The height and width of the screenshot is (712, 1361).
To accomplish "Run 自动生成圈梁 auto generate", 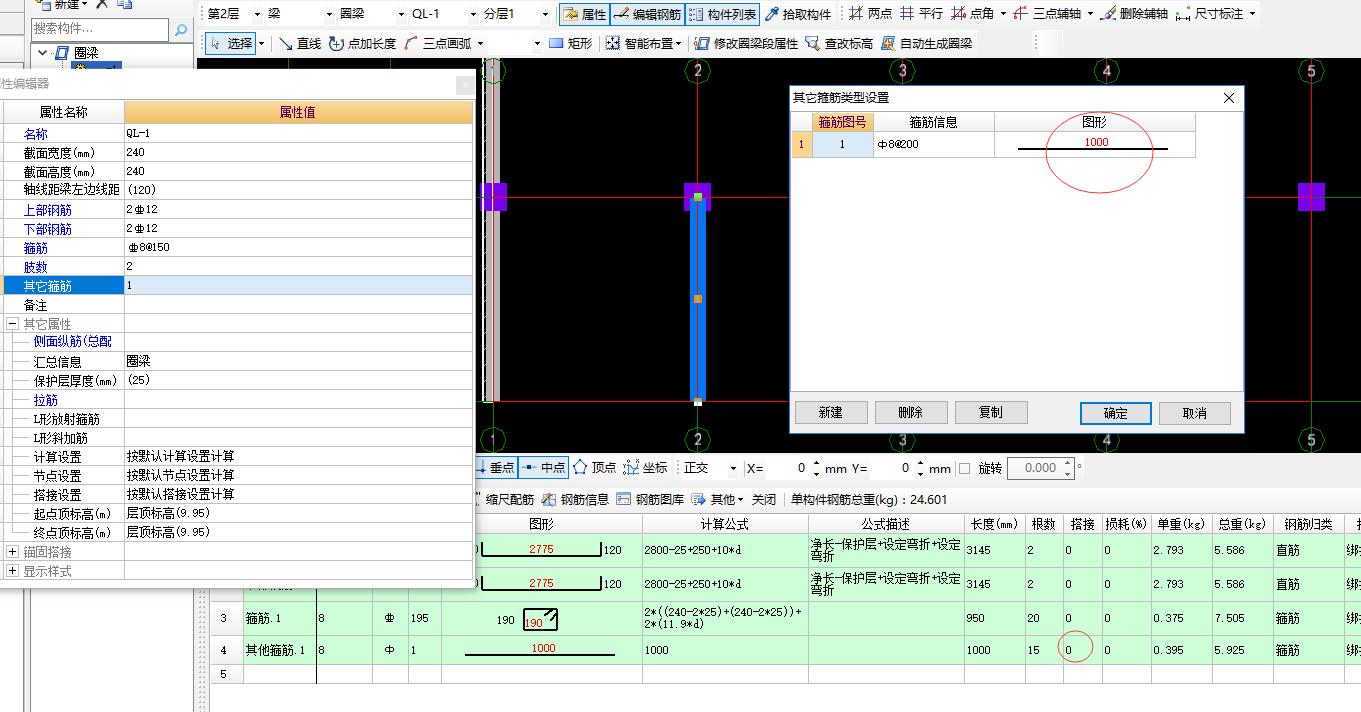I will pyautogui.click(x=927, y=44).
